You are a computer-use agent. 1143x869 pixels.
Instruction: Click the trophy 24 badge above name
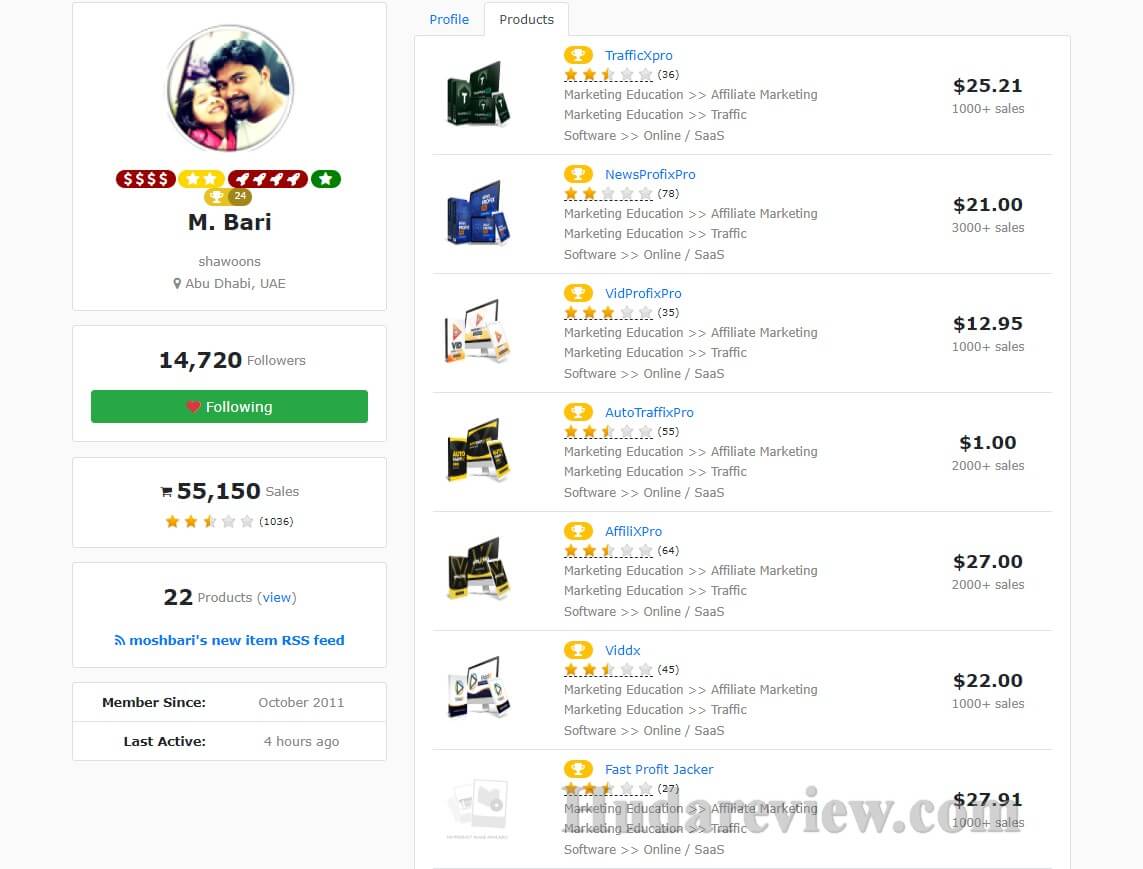[x=228, y=196]
